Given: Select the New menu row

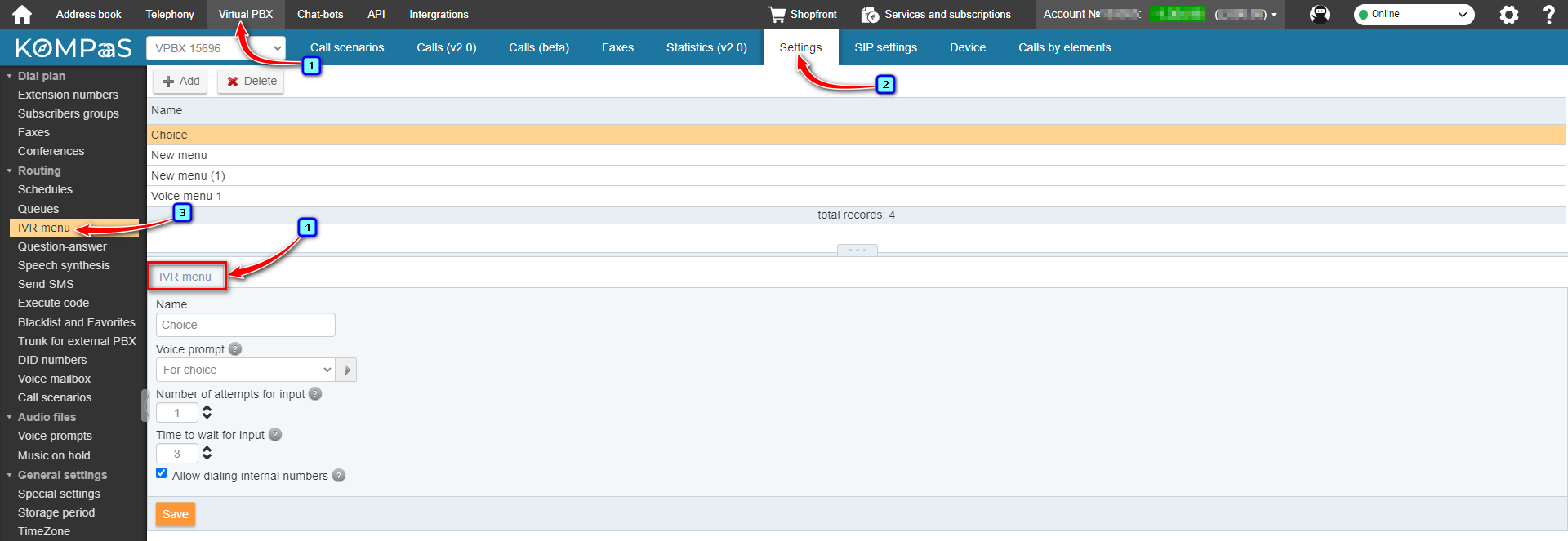Looking at the screenshot, I should click(x=857, y=155).
